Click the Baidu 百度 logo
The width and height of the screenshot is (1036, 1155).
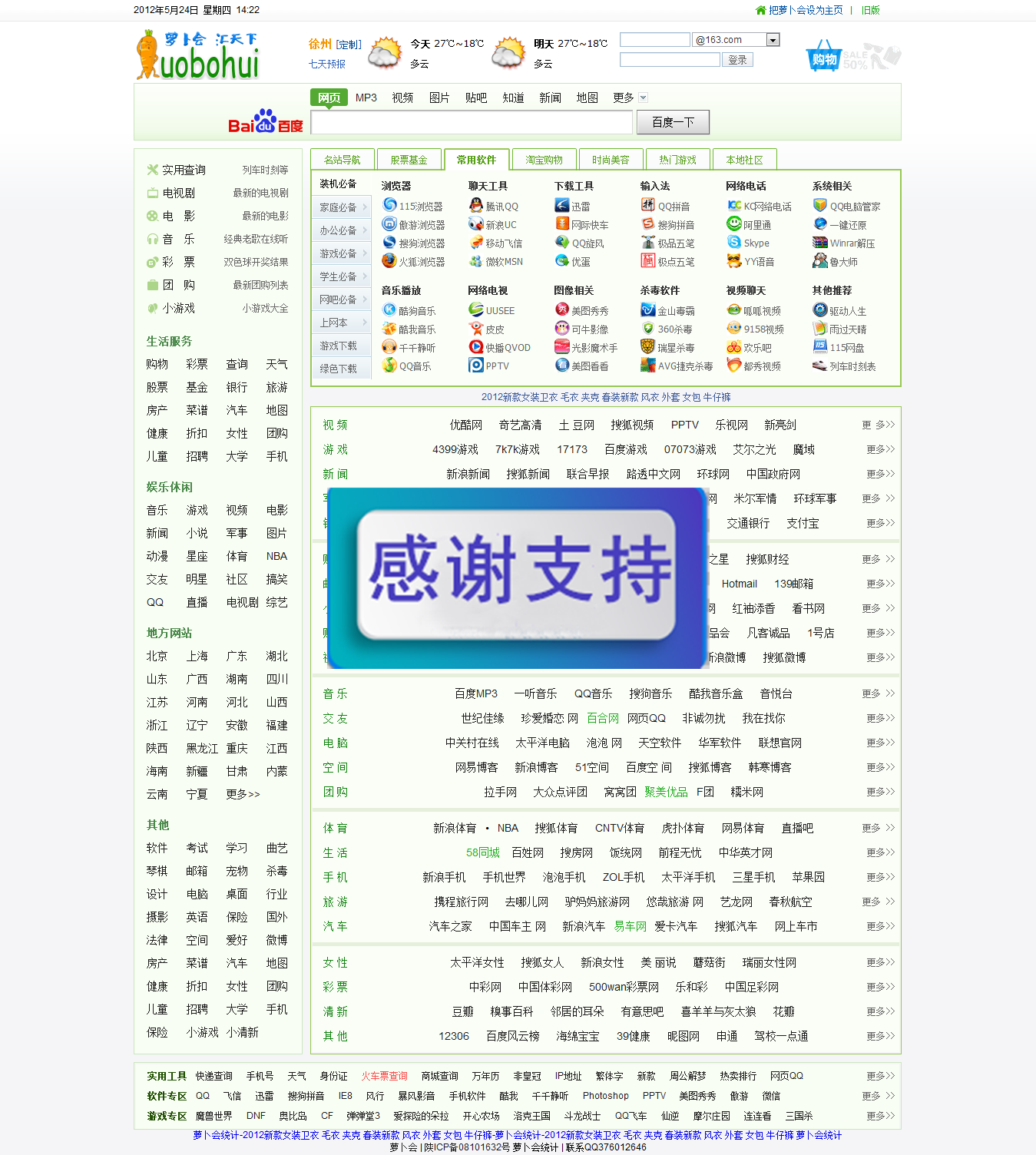click(266, 121)
